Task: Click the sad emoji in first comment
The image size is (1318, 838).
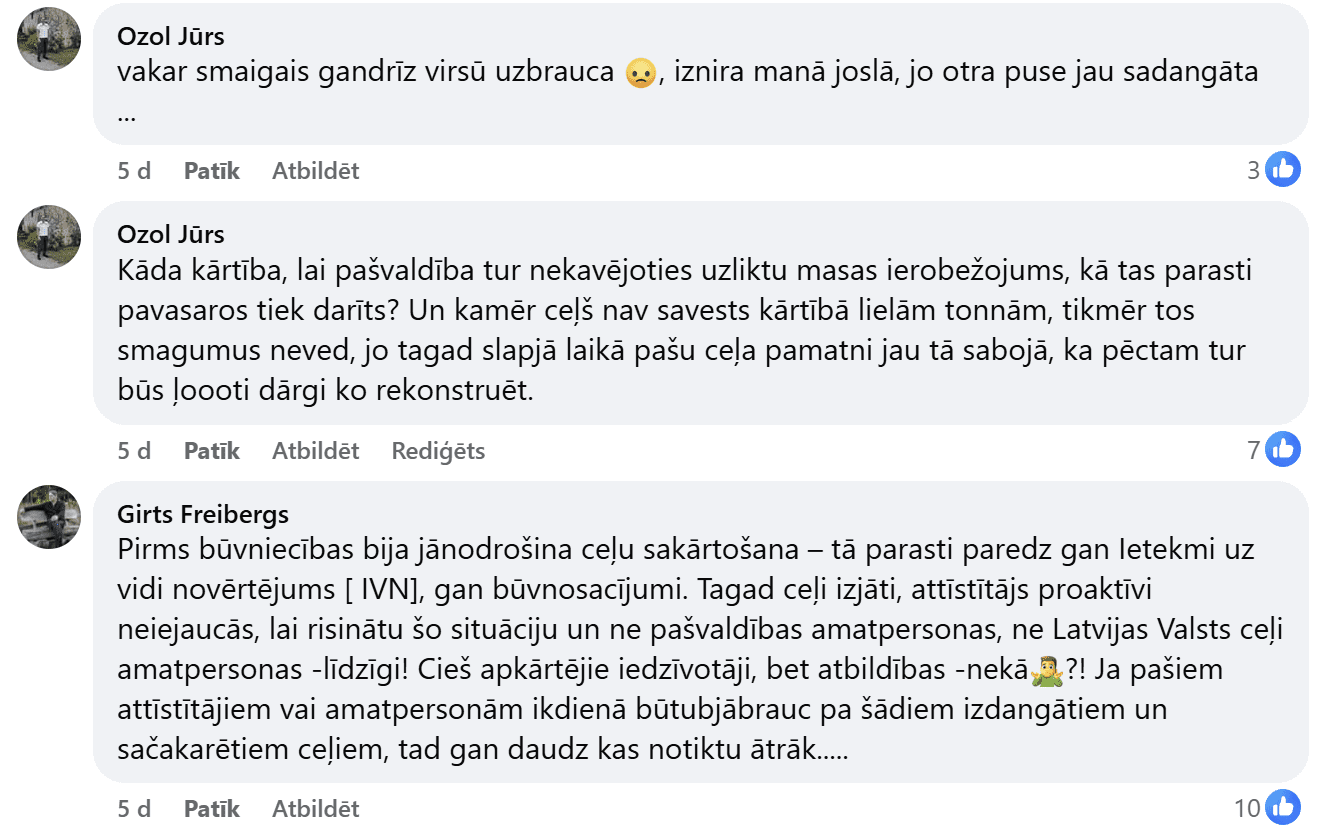Action: (x=639, y=73)
